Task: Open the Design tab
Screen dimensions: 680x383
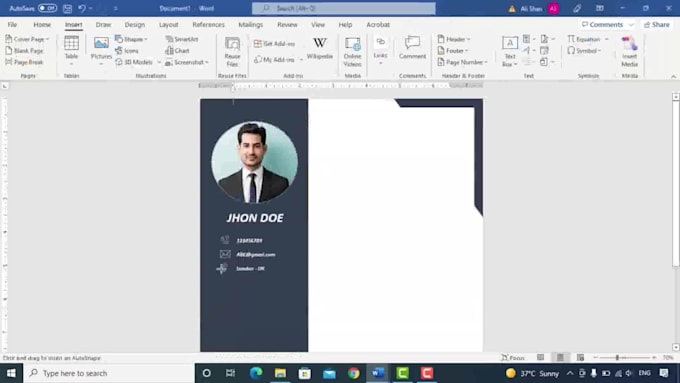Action: pos(134,25)
